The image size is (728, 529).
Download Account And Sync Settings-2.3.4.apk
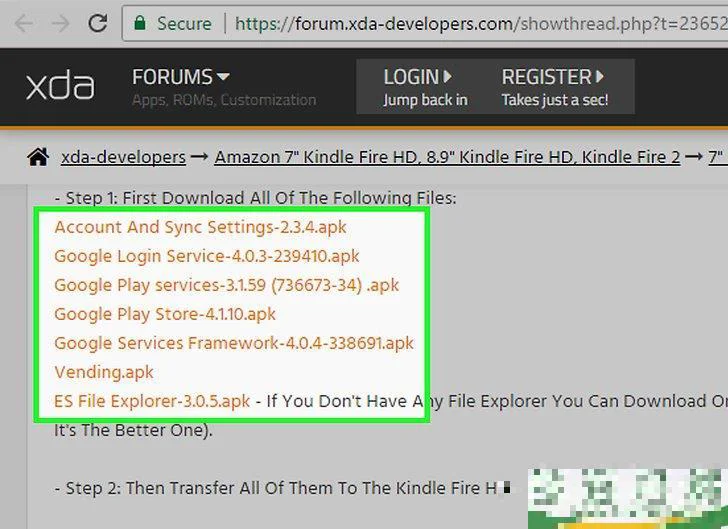[200, 227]
